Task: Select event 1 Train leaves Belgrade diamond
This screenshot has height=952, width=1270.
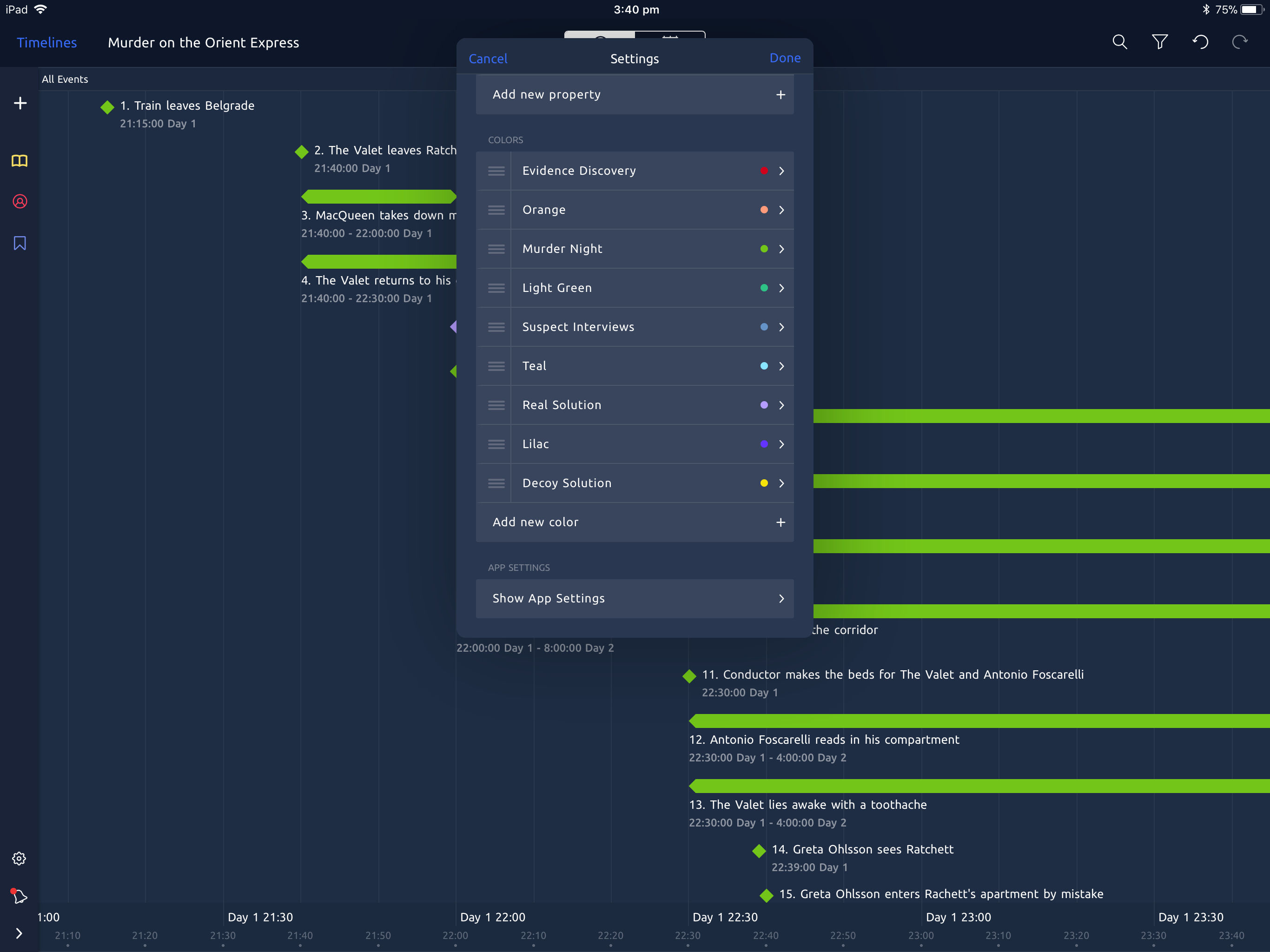Action: coord(107,107)
